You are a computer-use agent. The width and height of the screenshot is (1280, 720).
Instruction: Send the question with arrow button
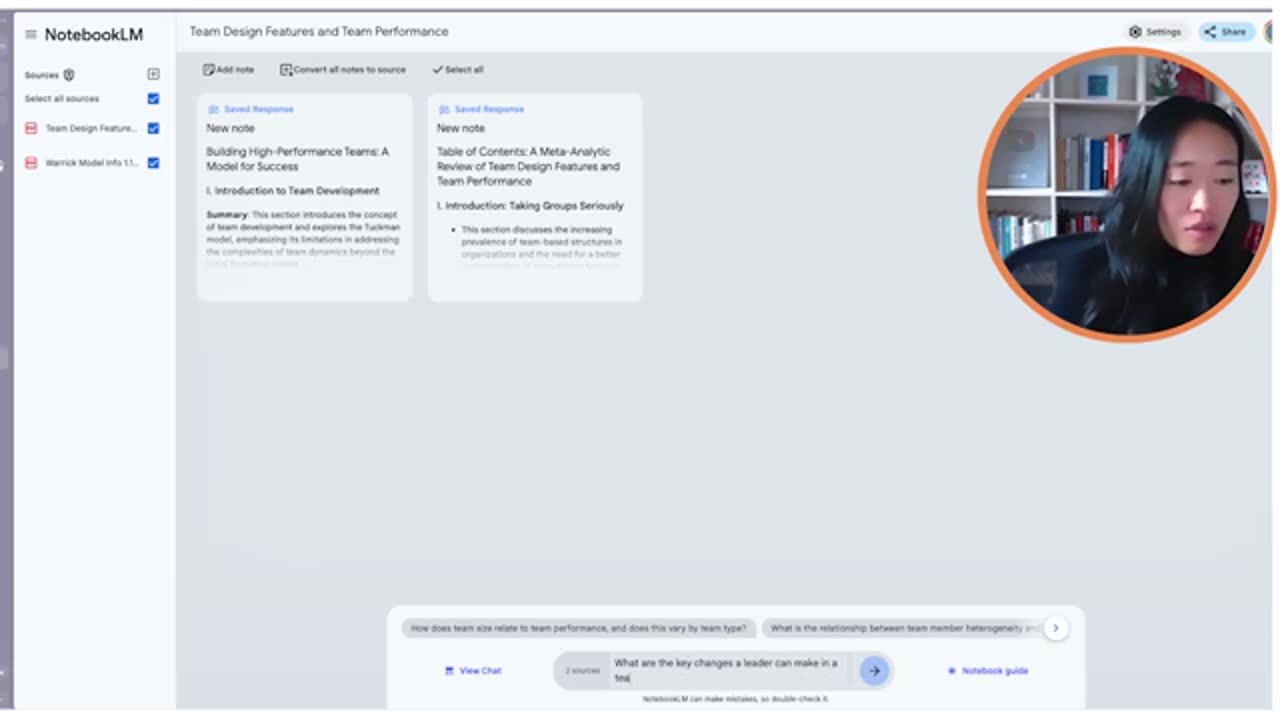click(874, 671)
